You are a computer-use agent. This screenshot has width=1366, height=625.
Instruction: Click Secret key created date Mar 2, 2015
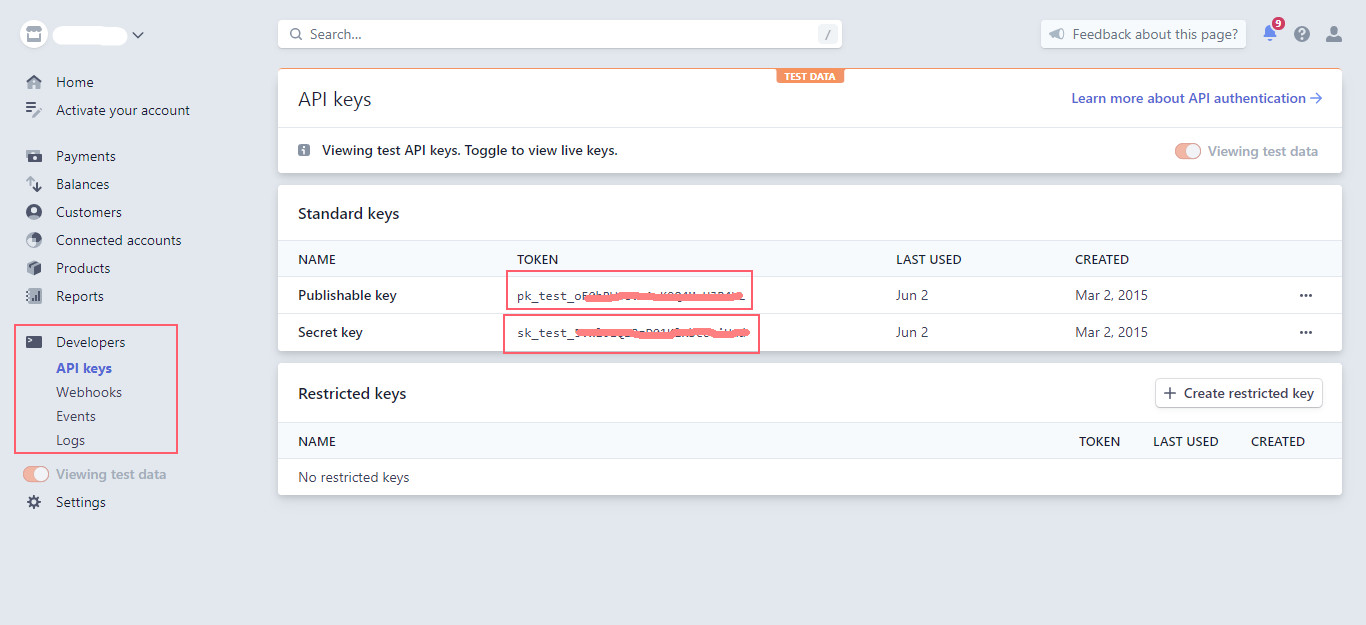coord(1111,332)
